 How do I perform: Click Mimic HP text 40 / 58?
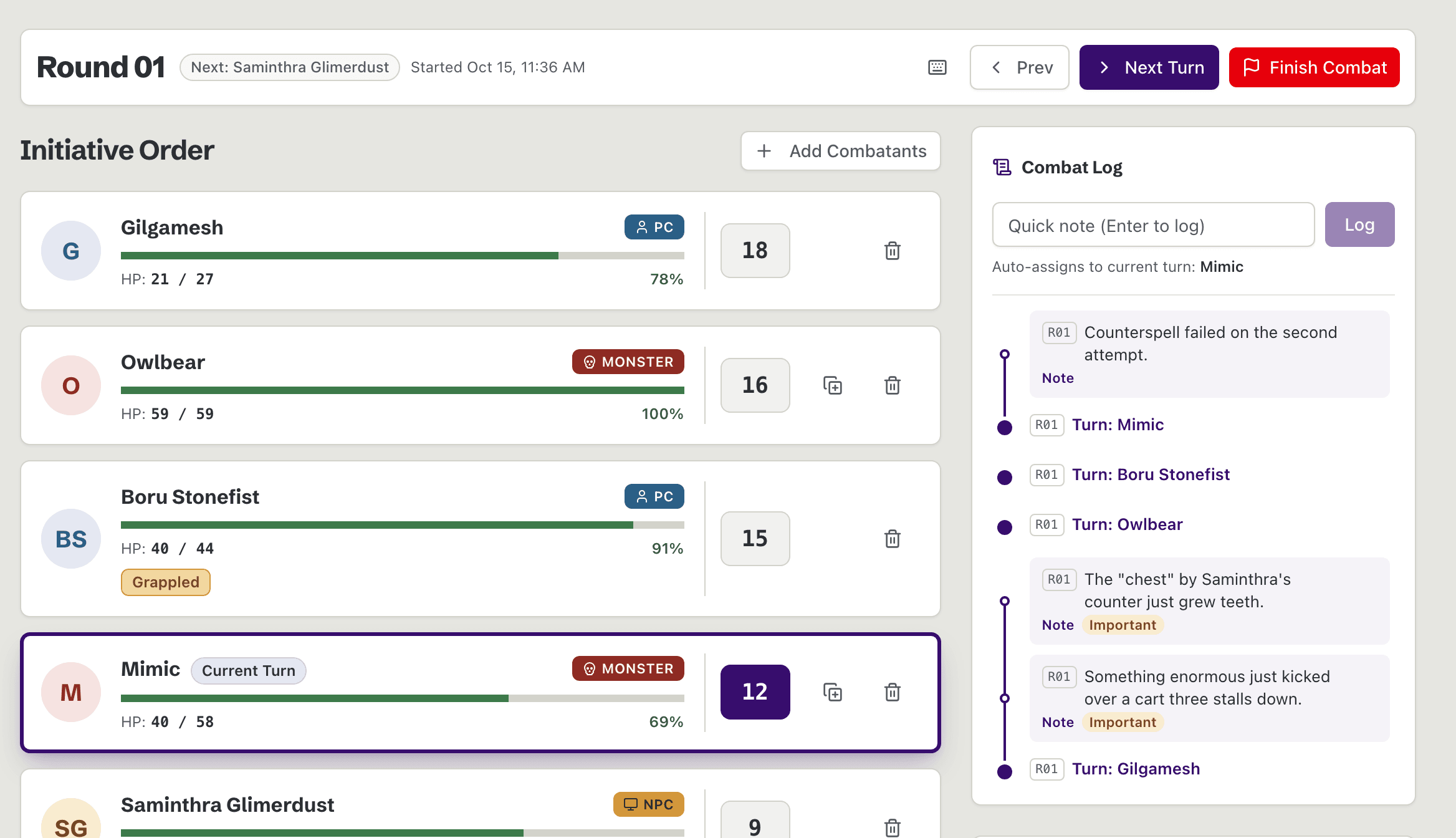pyautogui.click(x=182, y=722)
